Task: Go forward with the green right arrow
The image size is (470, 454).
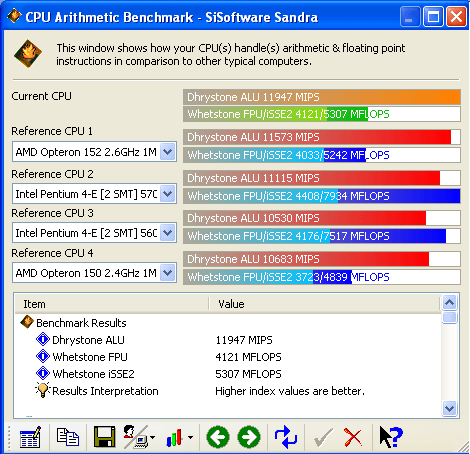Action: click(x=249, y=437)
